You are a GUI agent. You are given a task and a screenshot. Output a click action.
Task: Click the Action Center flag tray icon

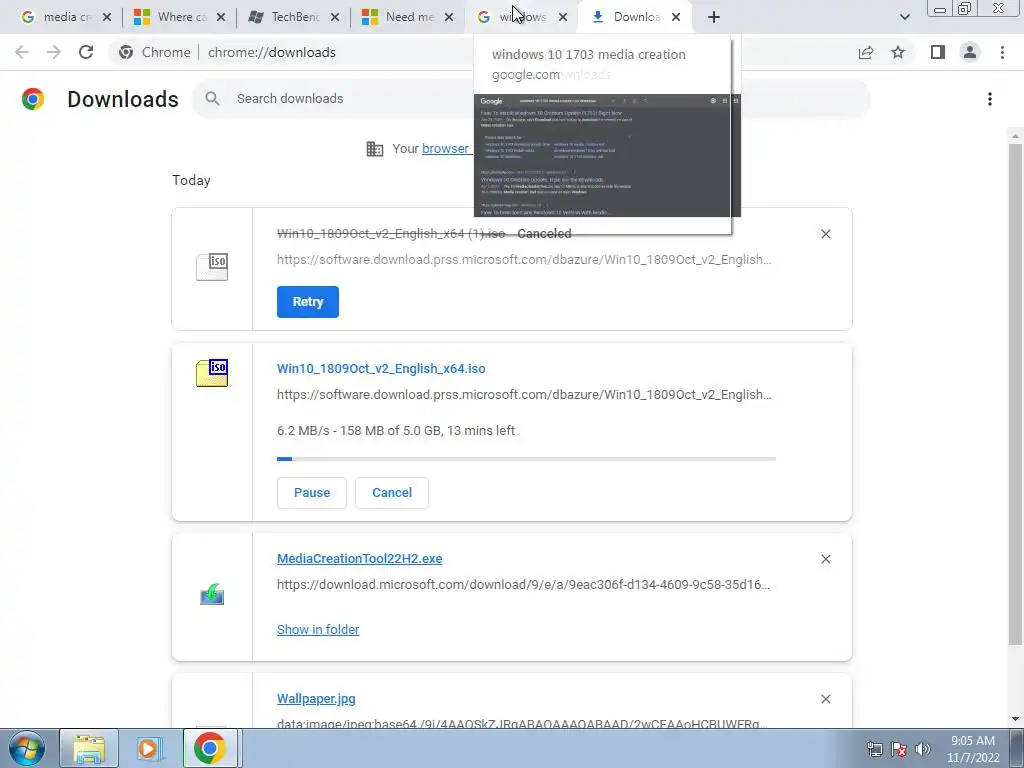pyautogui.click(x=899, y=749)
